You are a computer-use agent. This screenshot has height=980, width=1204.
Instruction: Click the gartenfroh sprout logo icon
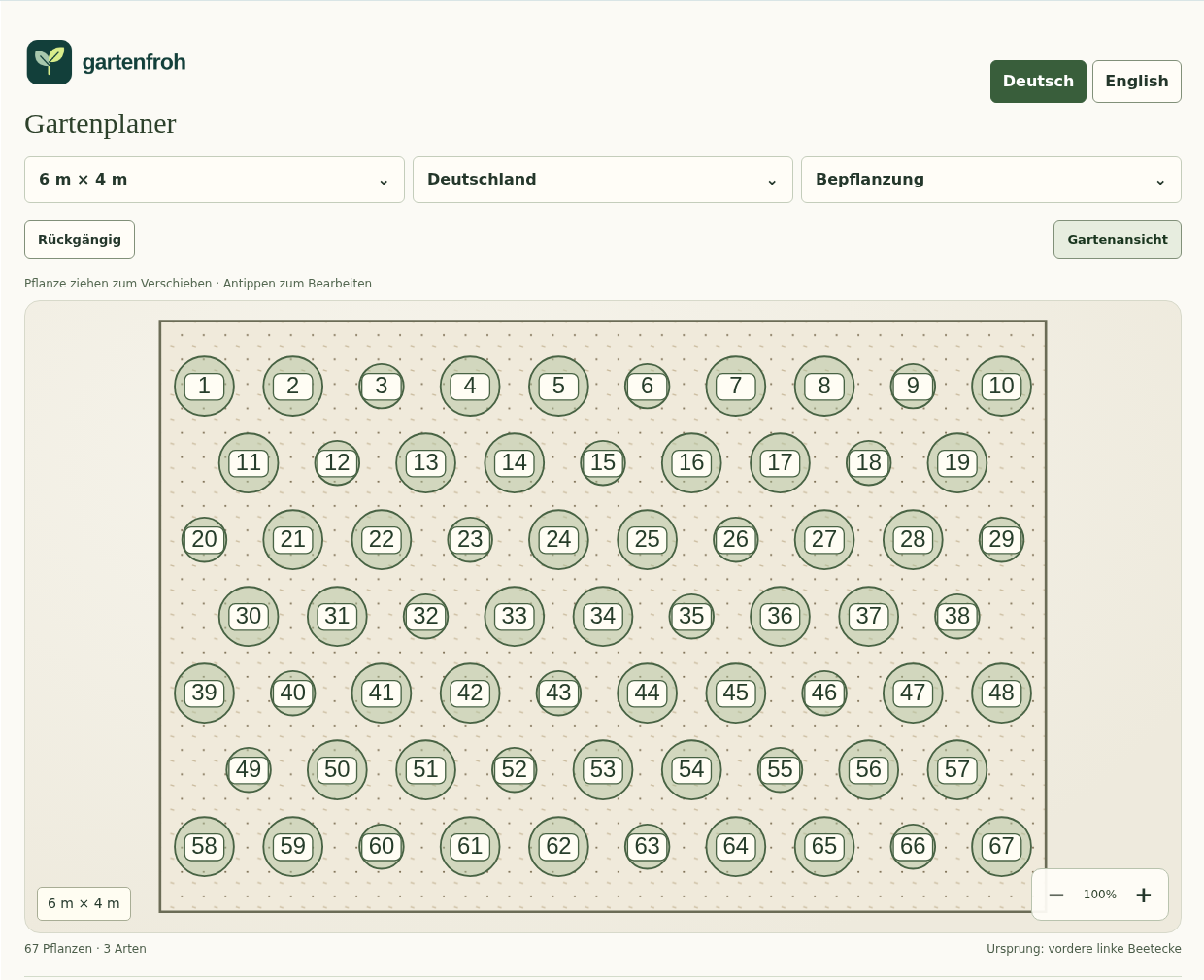50,62
